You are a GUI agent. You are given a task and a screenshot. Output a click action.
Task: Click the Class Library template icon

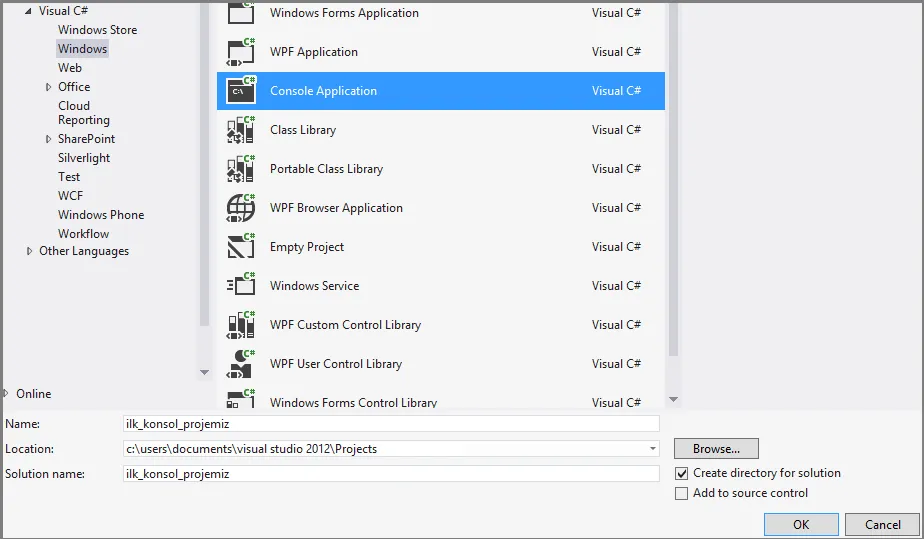pyautogui.click(x=241, y=130)
